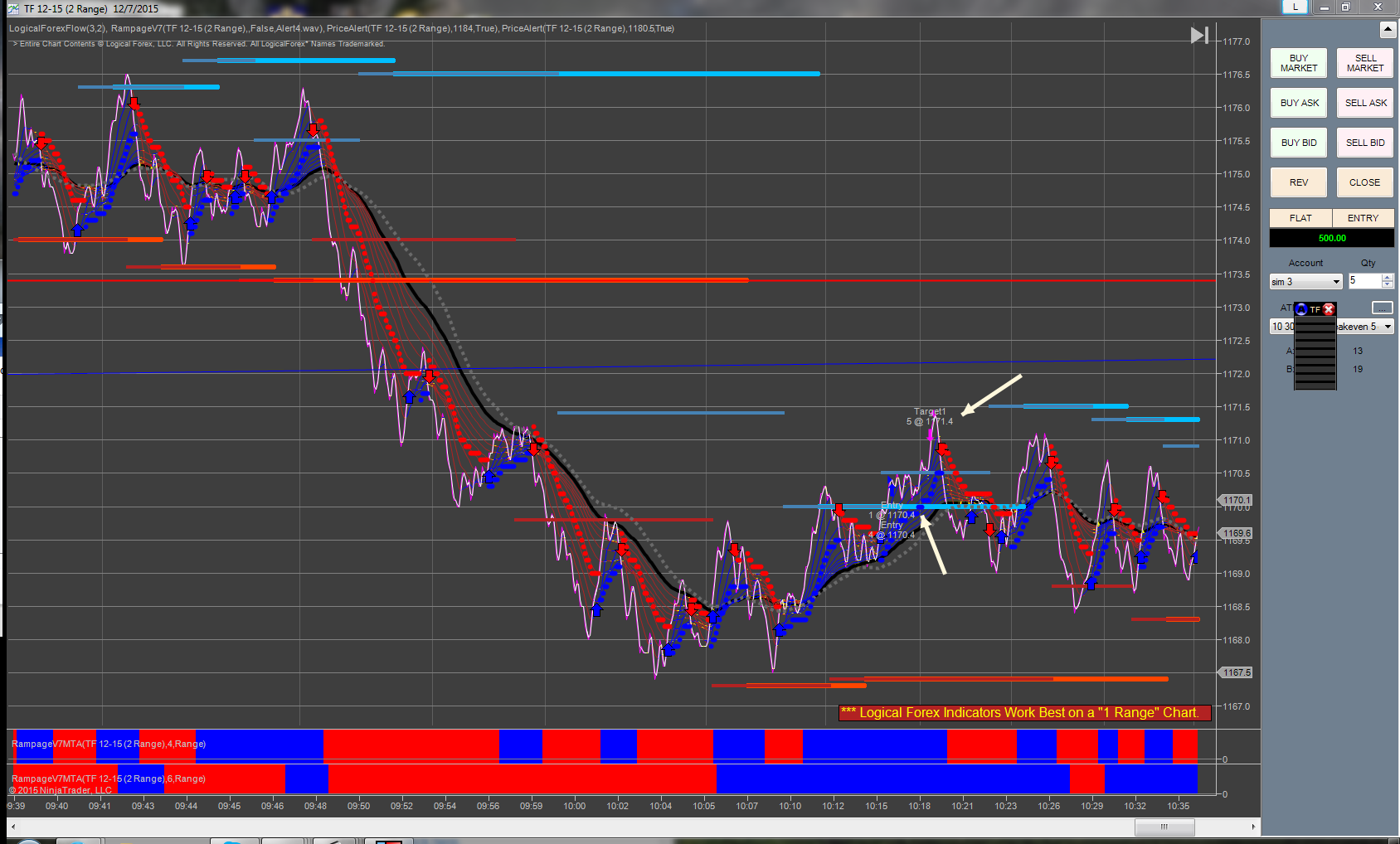
Task: Collapse the chart trader panel with up arrow
Action: point(1388,30)
